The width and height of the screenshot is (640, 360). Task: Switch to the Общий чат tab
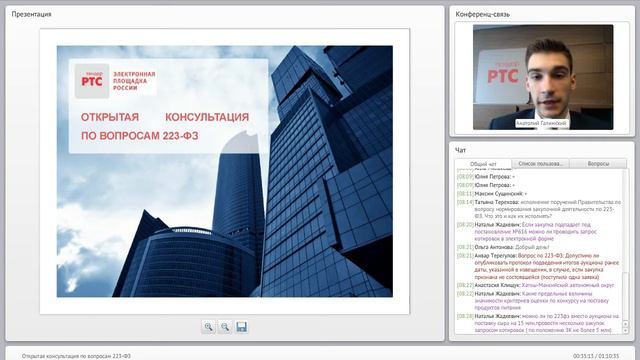(483, 164)
